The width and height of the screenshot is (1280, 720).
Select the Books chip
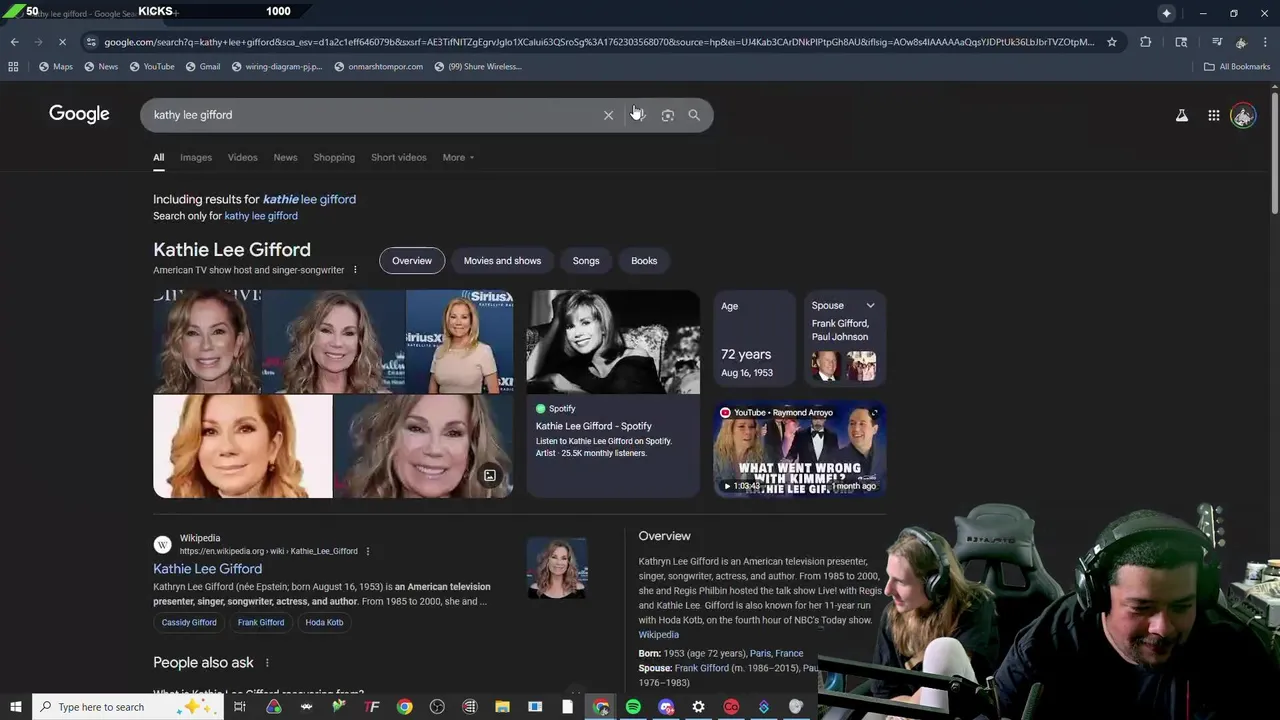click(x=644, y=261)
